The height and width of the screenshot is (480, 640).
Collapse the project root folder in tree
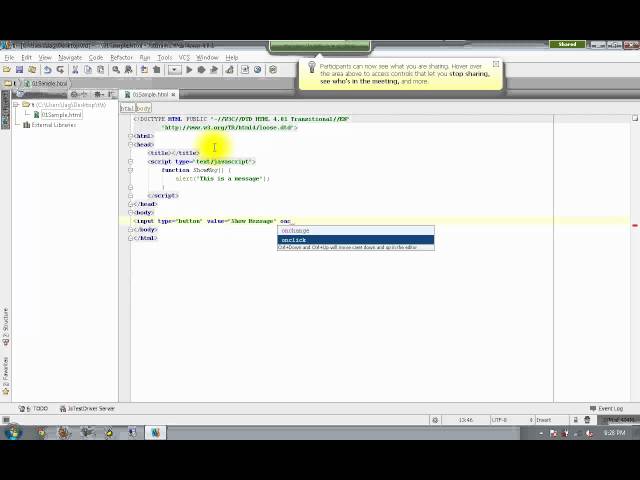(16, 105)
